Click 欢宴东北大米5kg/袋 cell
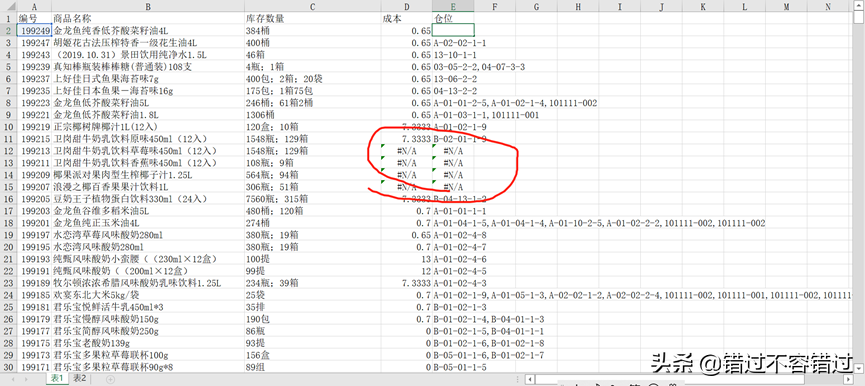Viewport: 865px width, 386px height. coord(148,295)
